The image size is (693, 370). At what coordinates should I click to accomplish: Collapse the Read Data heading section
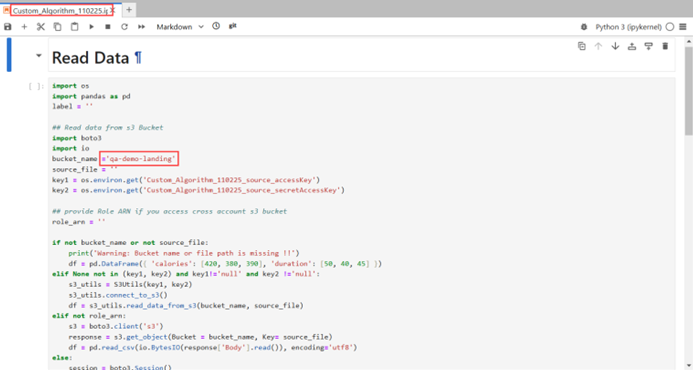click(39, 56)
